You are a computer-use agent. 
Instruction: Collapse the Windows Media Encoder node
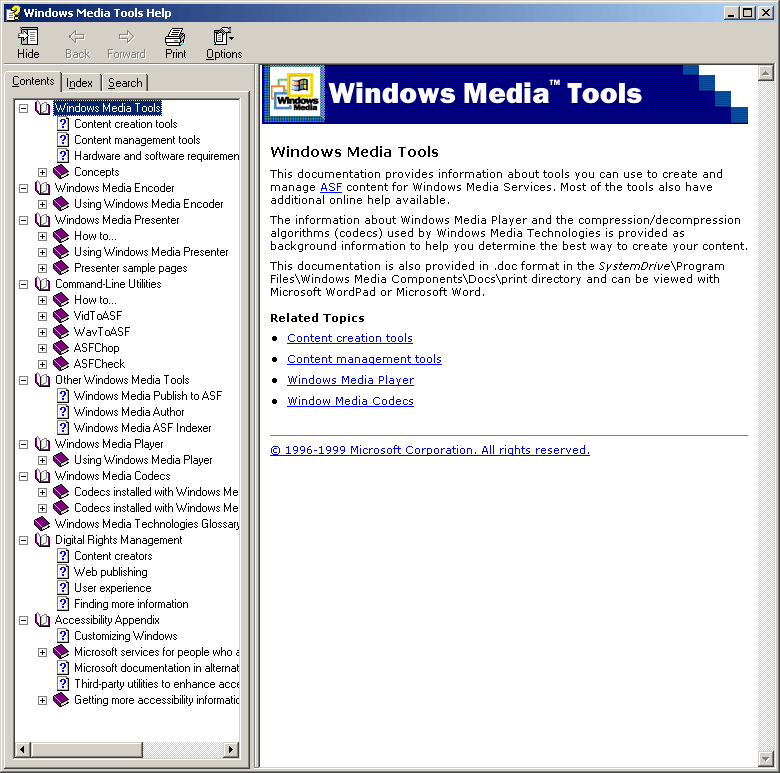[23, 188]
